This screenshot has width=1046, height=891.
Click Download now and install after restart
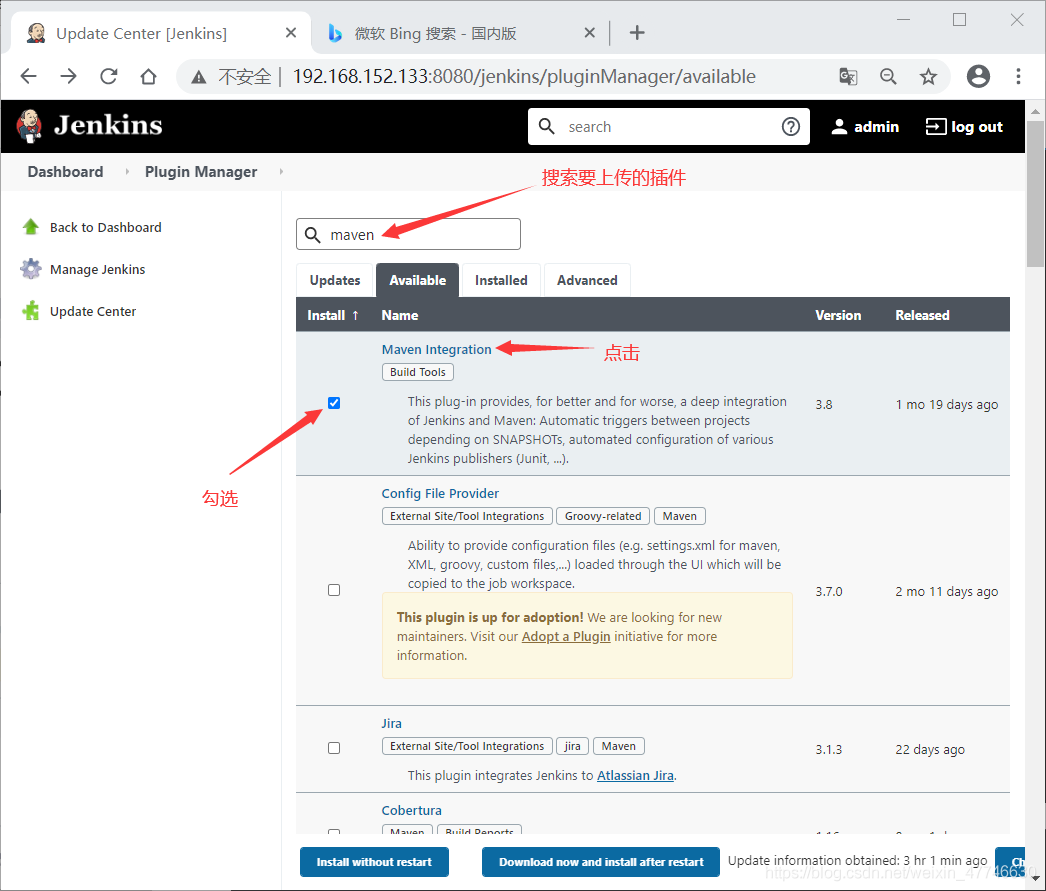[601, 862]
